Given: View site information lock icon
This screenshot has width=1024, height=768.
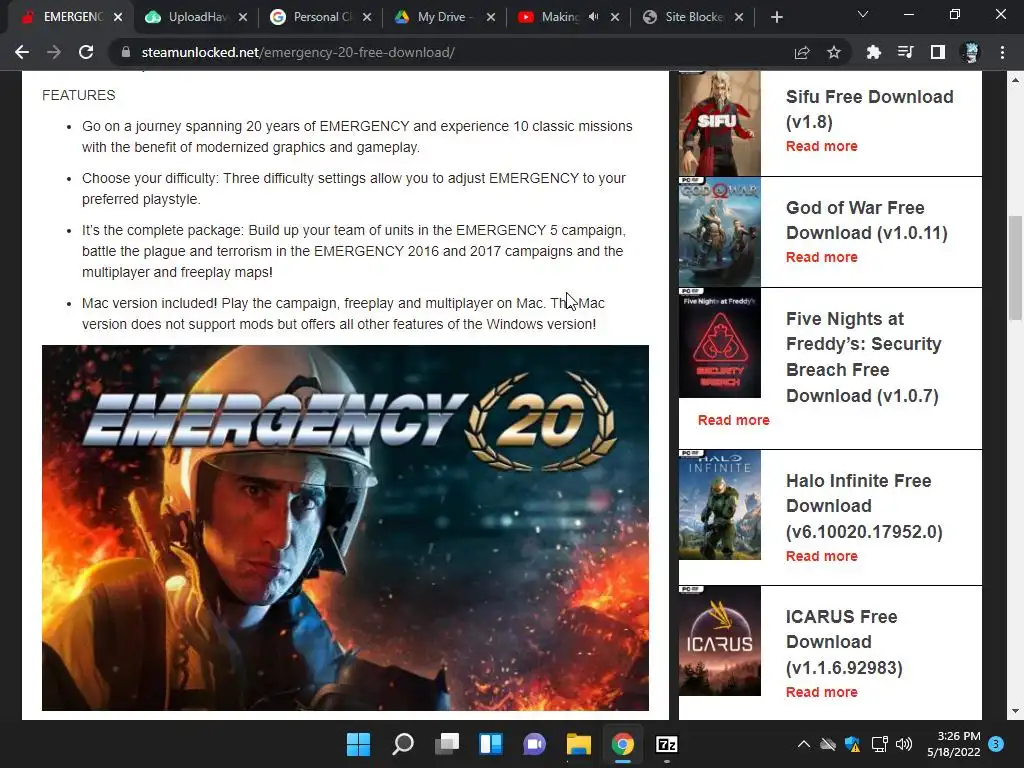Looking at the screenshot, I should [x=125, y=52].
